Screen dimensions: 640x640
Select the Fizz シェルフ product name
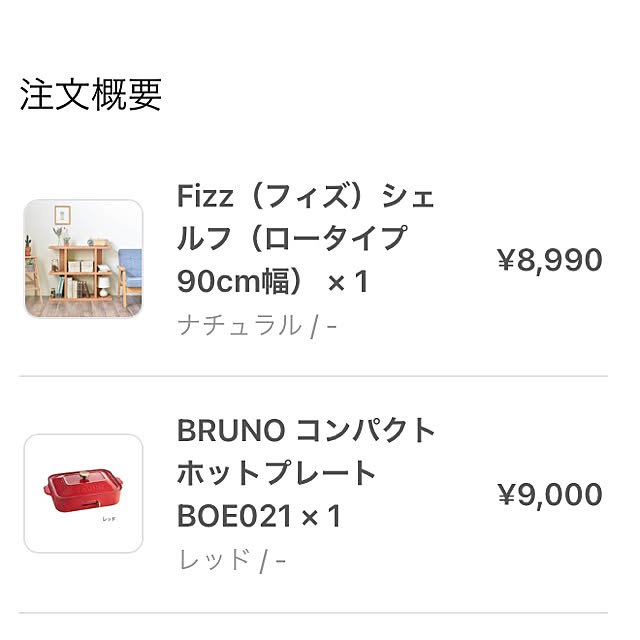pos(305,238)
